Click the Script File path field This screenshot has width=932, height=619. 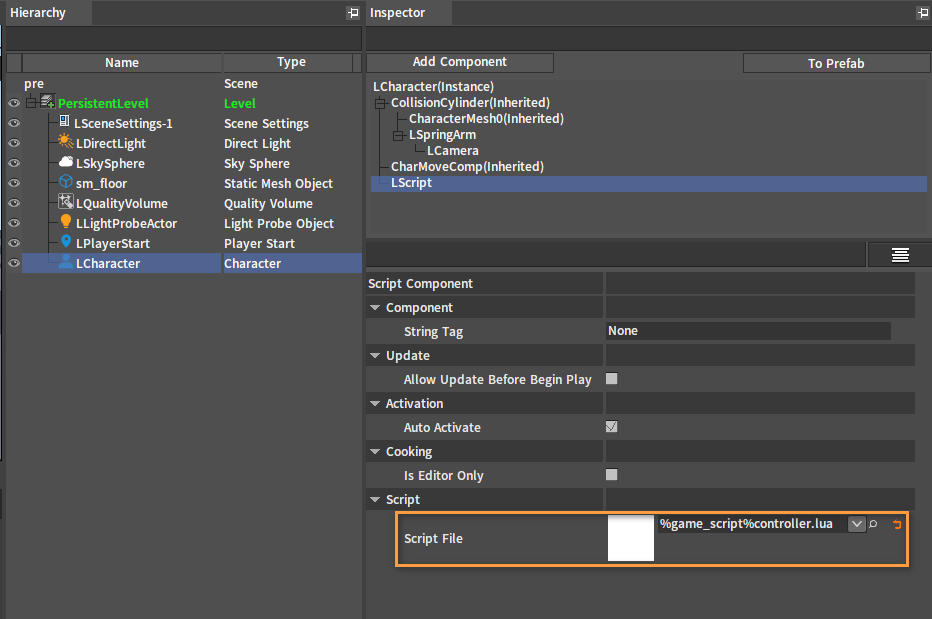coord(752,524)
